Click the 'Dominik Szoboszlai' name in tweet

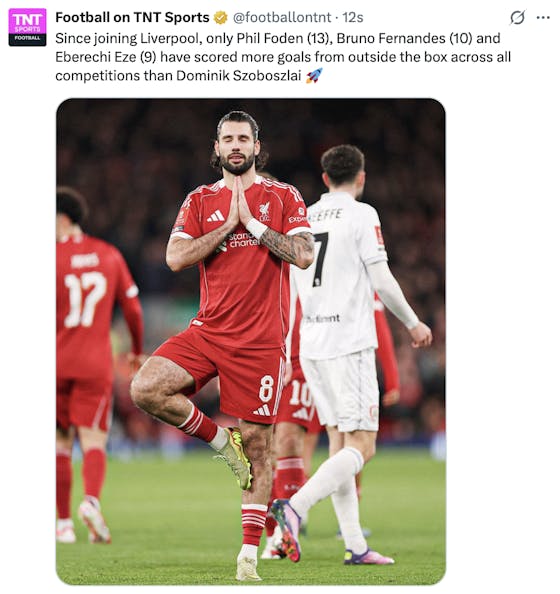(238, 75)
